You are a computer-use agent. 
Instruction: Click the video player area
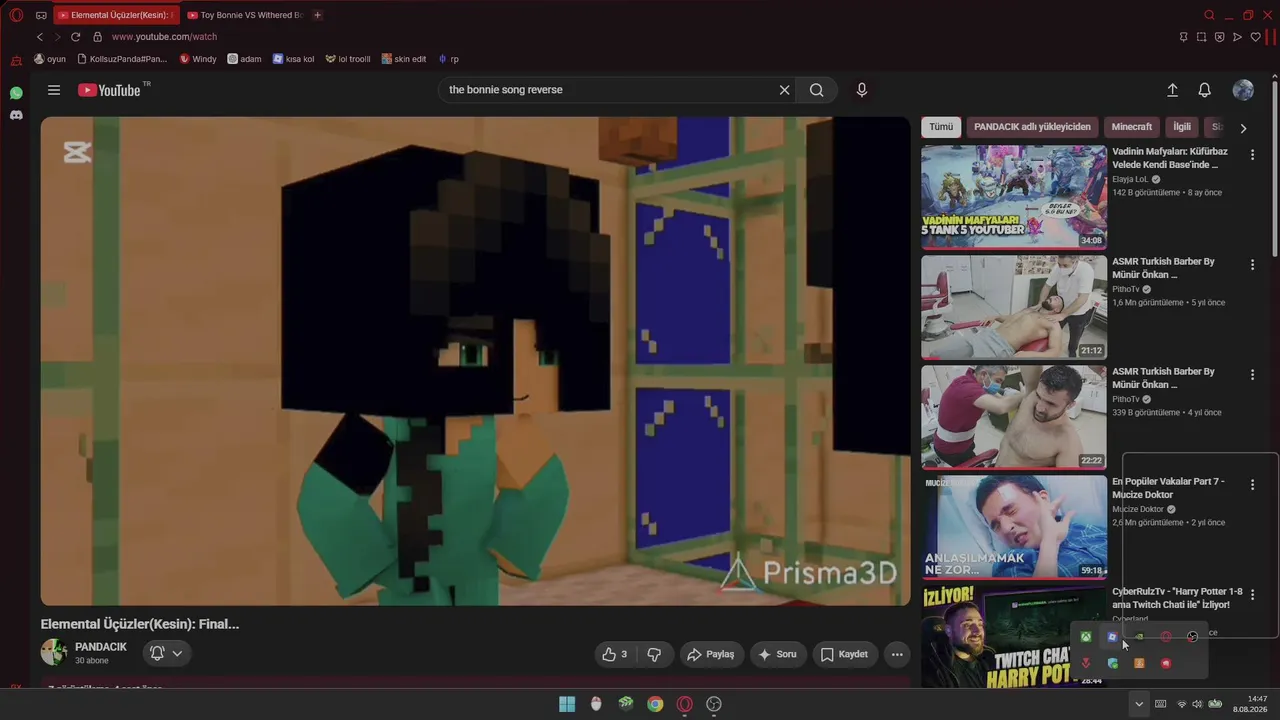point(475,361)
